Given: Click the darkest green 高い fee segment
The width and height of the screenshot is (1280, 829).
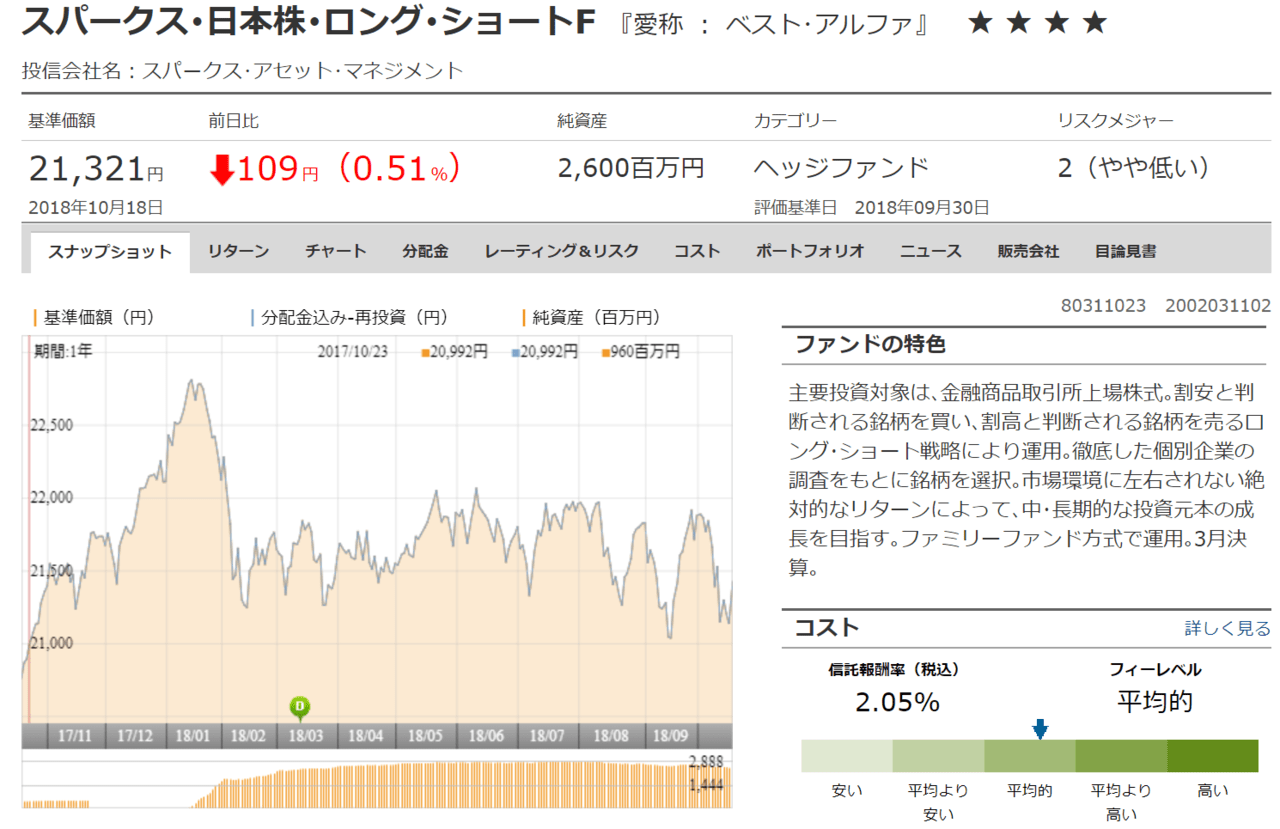Looking at the screenshot, I should tap(1212, 756).
